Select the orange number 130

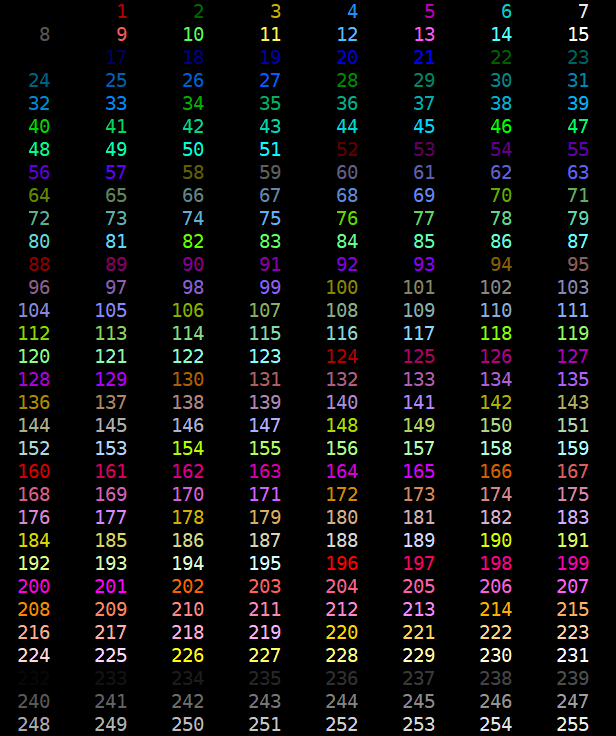click(188, 379)
